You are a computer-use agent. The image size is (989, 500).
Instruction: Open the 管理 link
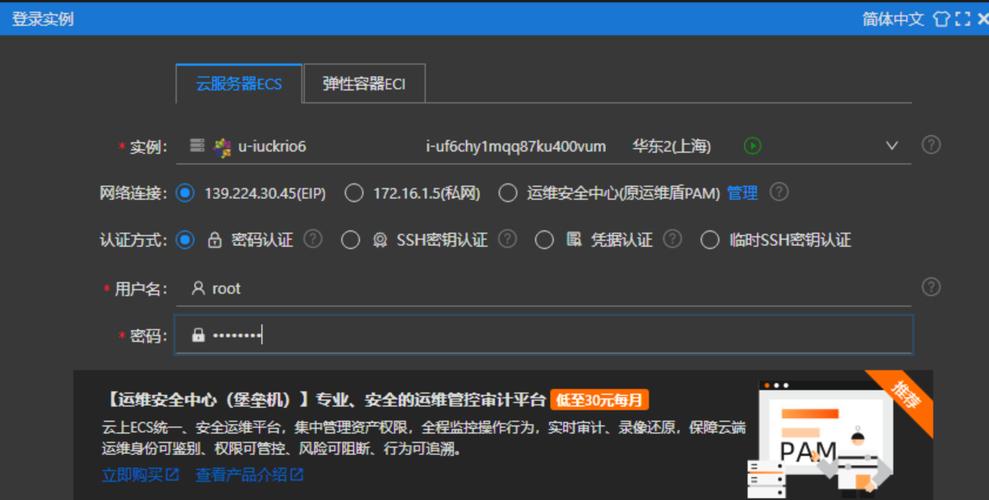[x=742, y=193]
